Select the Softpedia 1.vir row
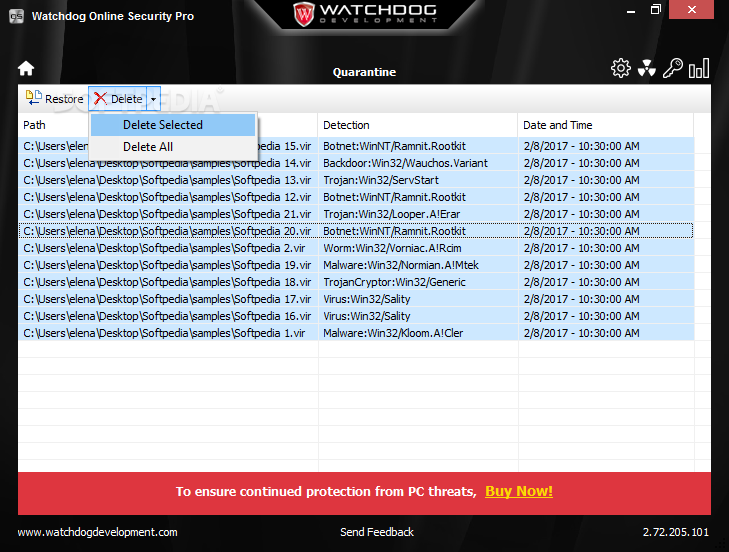729x552 pixels. 356,333
